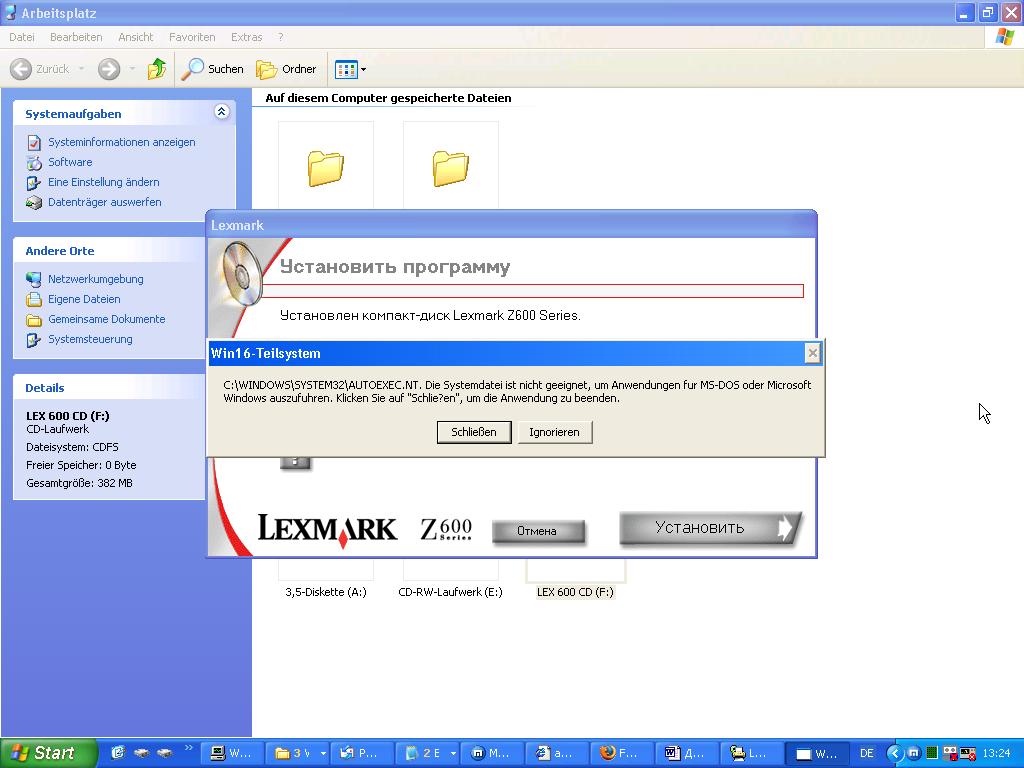Toggle the Ordner folder tree pane
The image size is (1024, 768).
click(286, 69)
